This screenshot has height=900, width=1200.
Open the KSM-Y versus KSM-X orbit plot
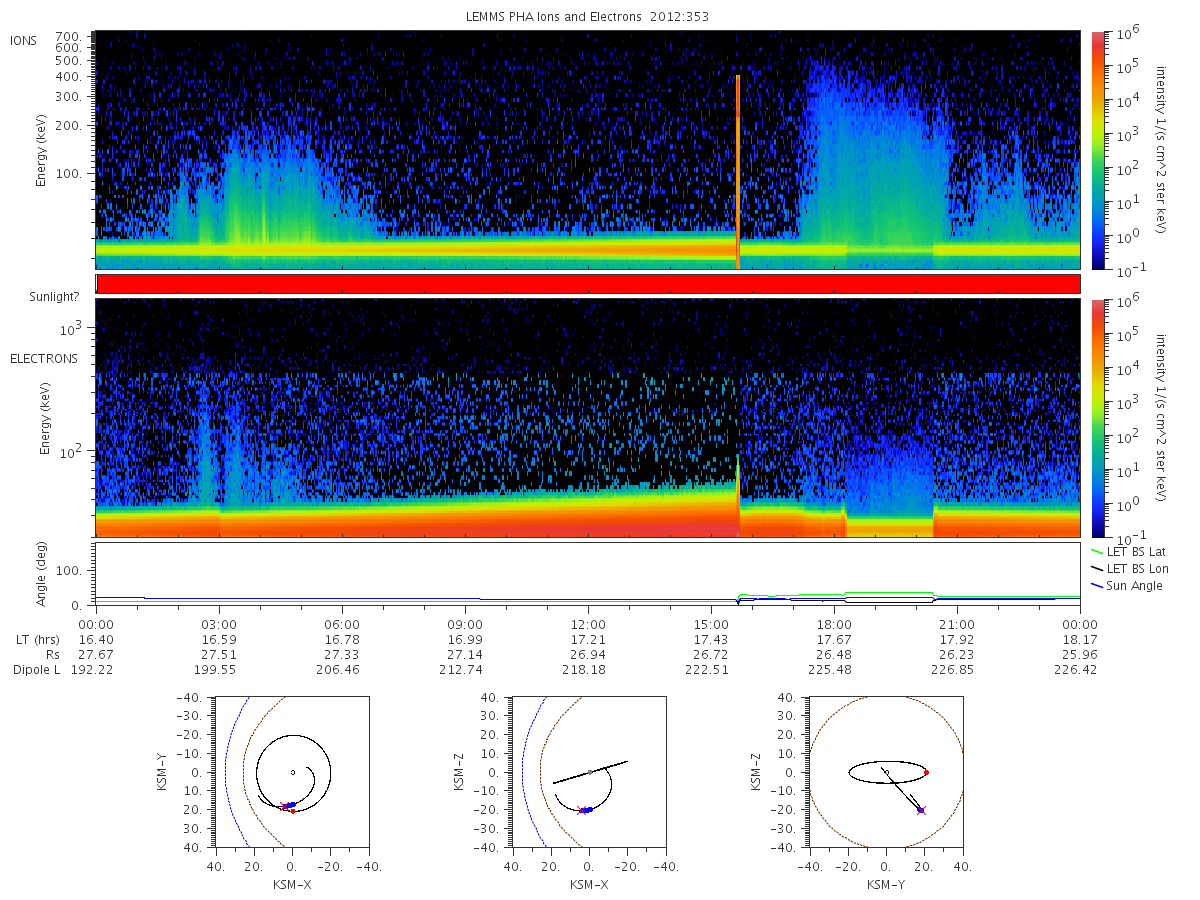pos(291,772)
